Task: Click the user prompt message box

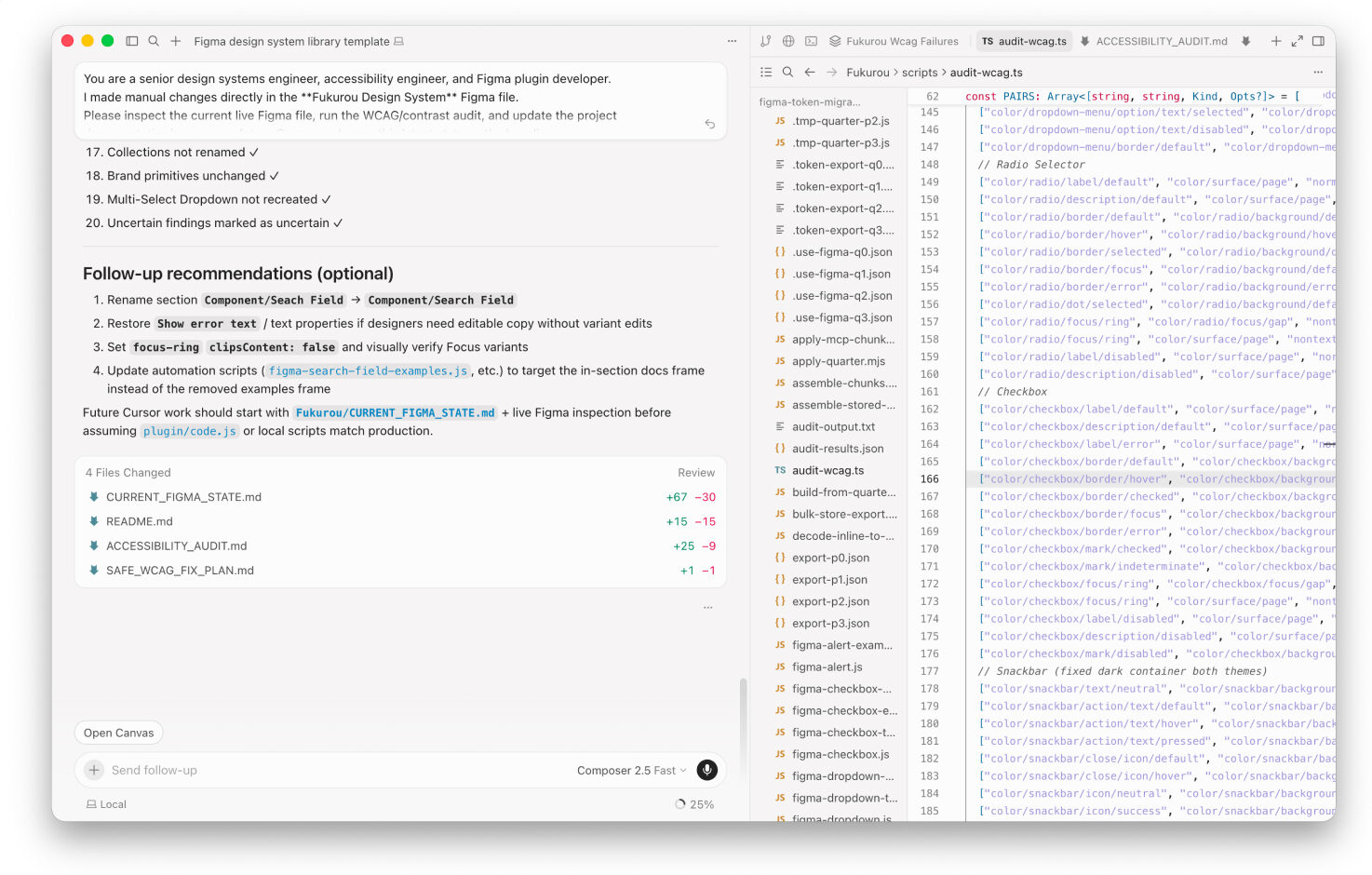Action: [400, 101]
